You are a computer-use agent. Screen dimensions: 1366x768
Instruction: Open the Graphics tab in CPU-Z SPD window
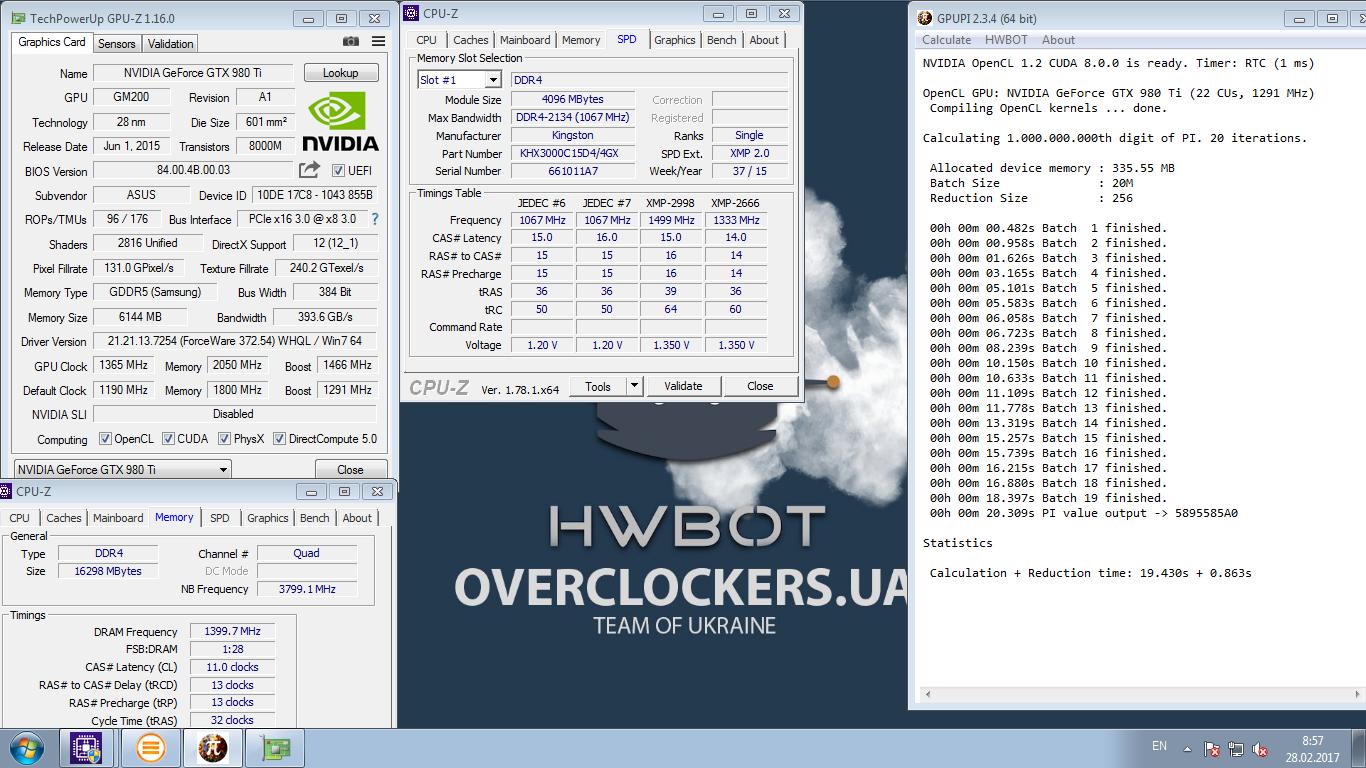coord(675,40)
